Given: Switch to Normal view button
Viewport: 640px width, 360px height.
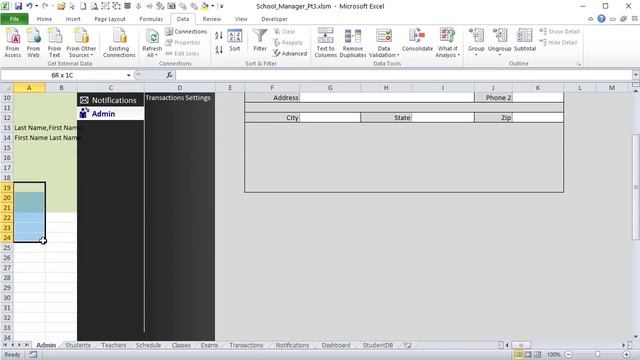Looking at the screenshot, I should pos(518,355).
